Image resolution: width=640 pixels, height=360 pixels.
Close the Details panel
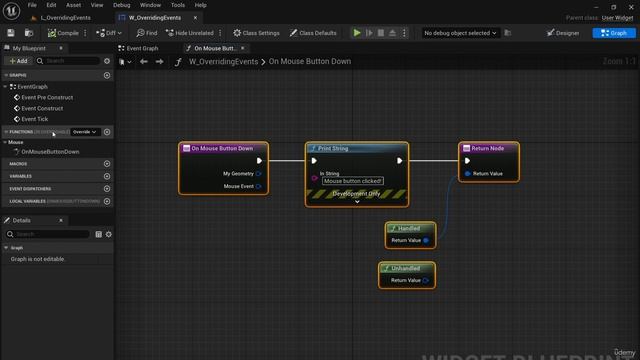[x=61, y=220]
